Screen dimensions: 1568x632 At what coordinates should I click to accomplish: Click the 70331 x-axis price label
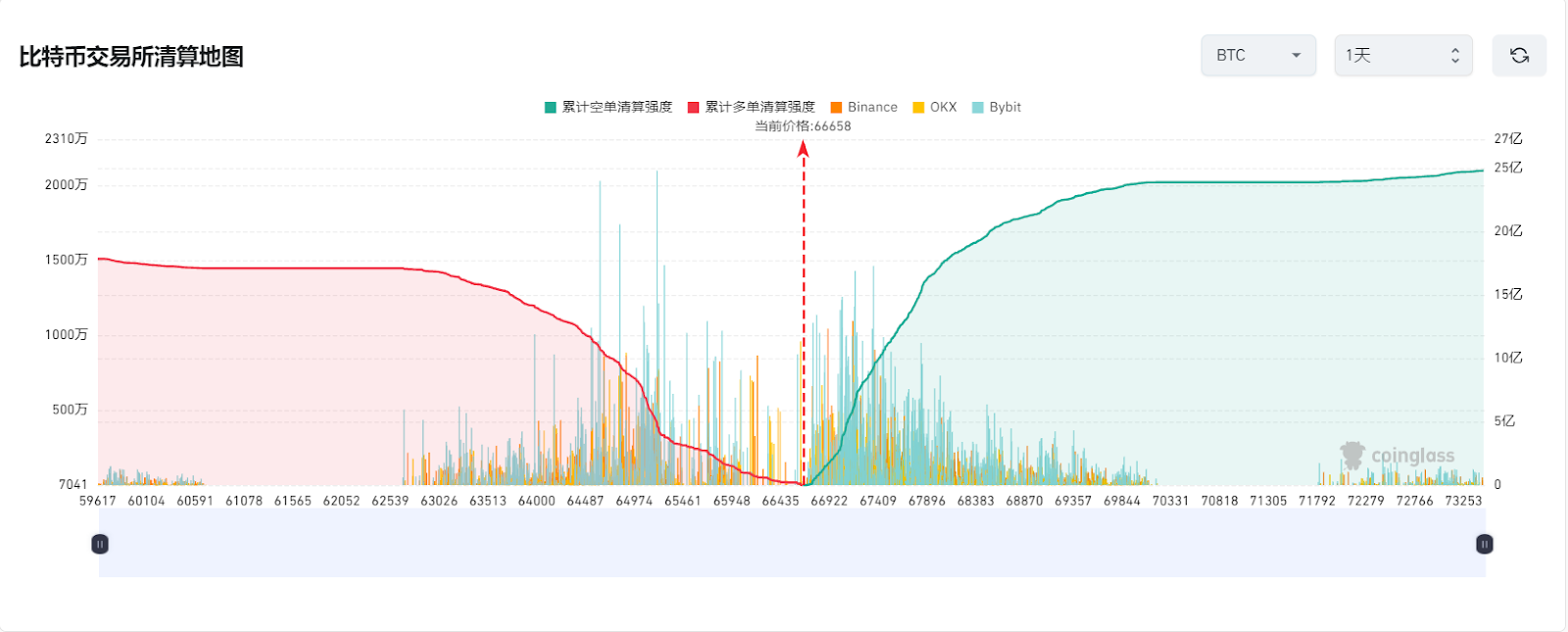pos(1171,501)
